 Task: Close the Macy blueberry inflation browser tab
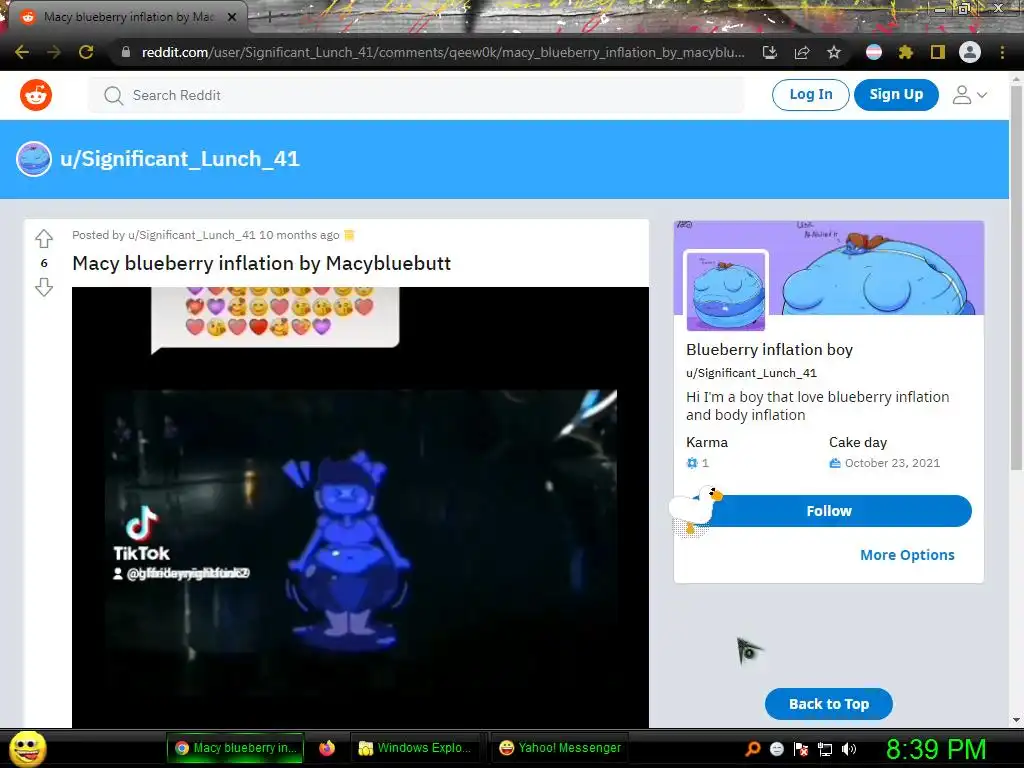point(232,17)
